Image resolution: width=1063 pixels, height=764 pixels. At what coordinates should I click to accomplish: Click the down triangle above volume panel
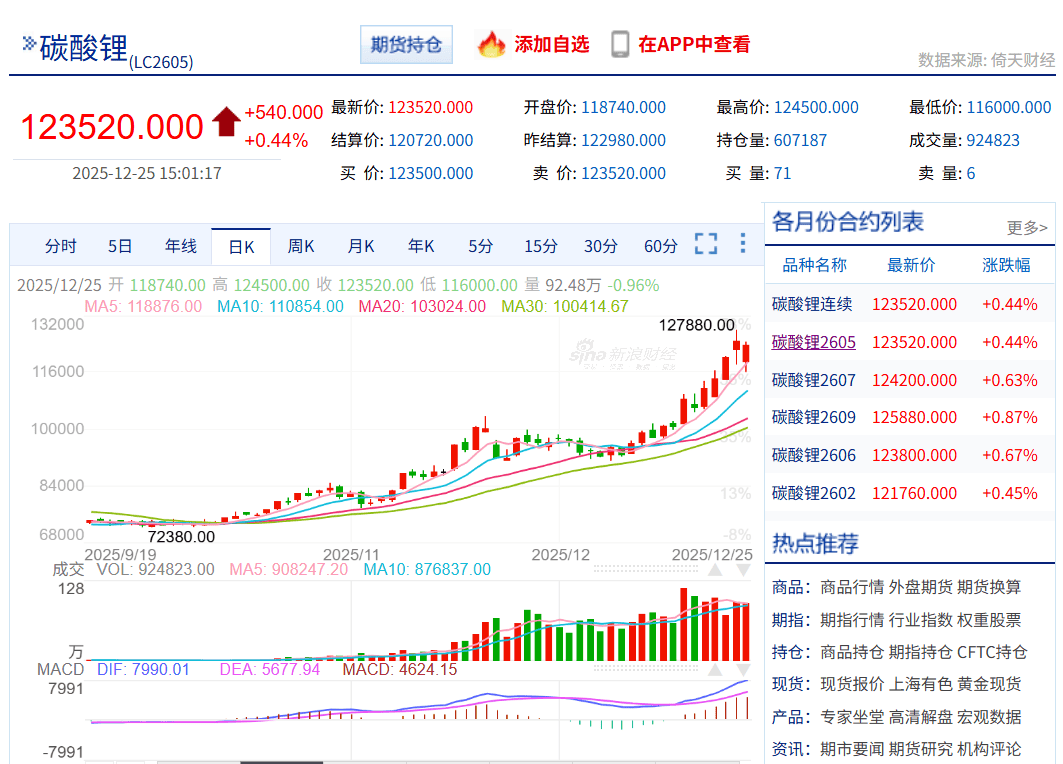click(x=743, y=570)
